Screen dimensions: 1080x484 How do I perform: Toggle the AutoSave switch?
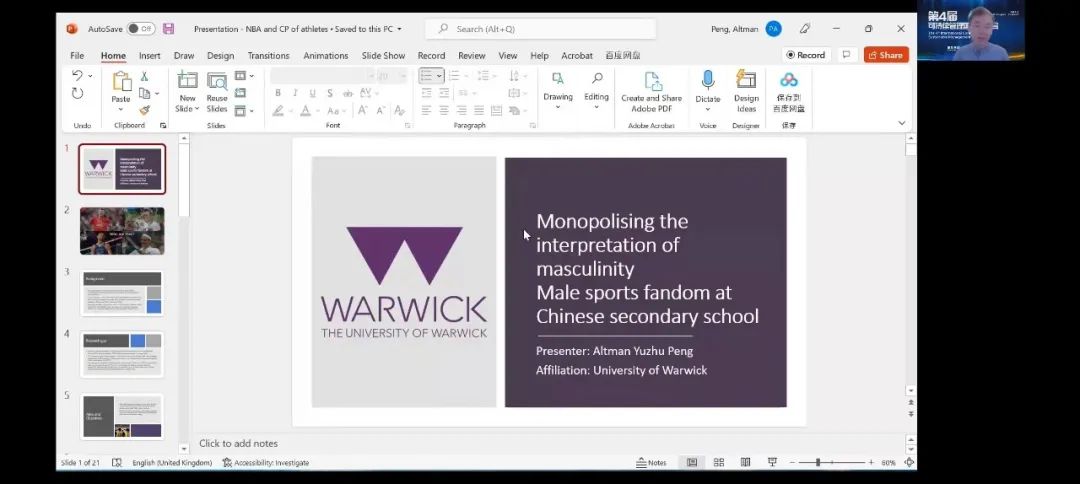(141, 29)
